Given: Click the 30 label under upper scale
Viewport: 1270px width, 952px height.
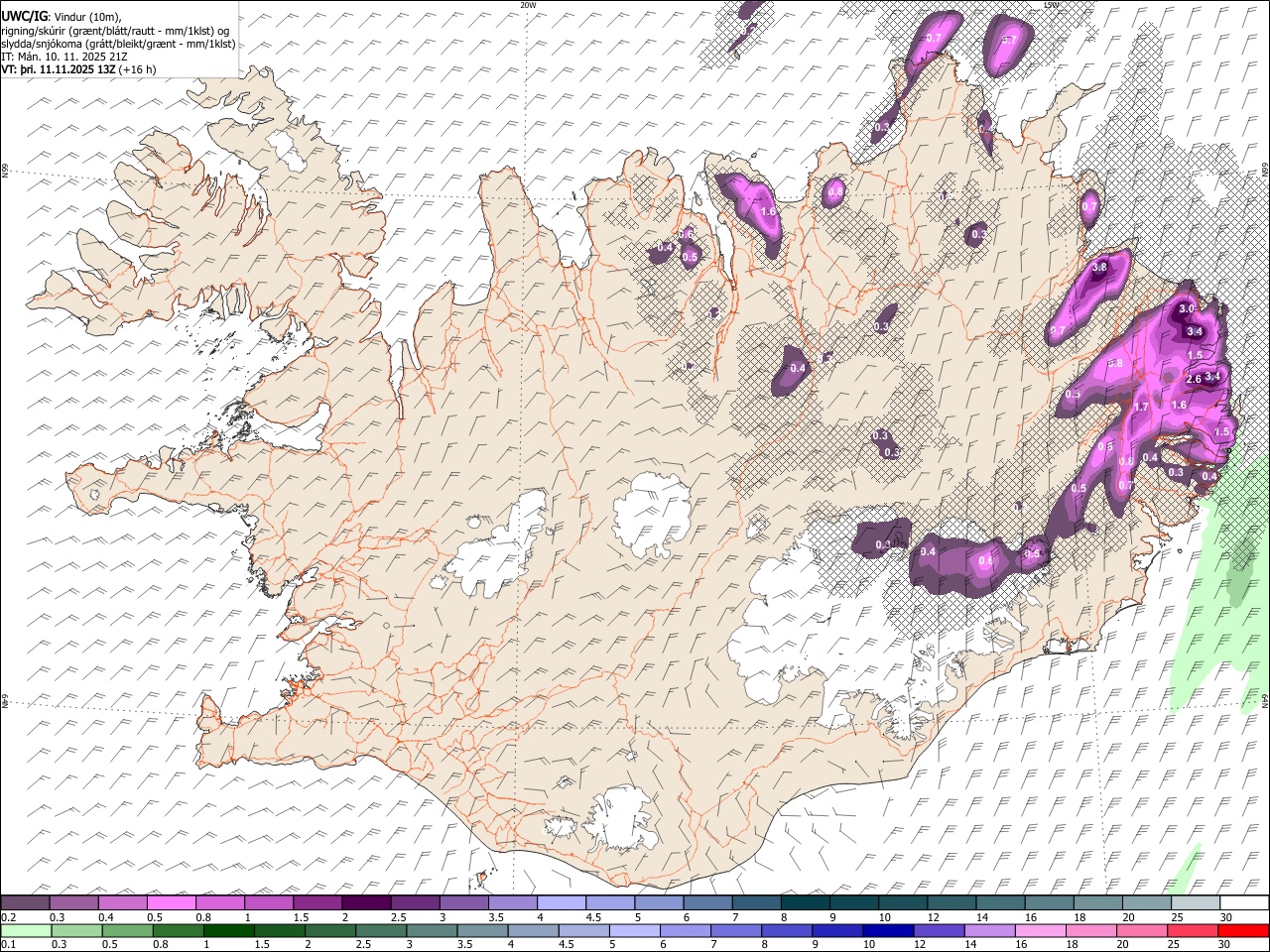Looking at the screenshot, I should [1224, 917].
